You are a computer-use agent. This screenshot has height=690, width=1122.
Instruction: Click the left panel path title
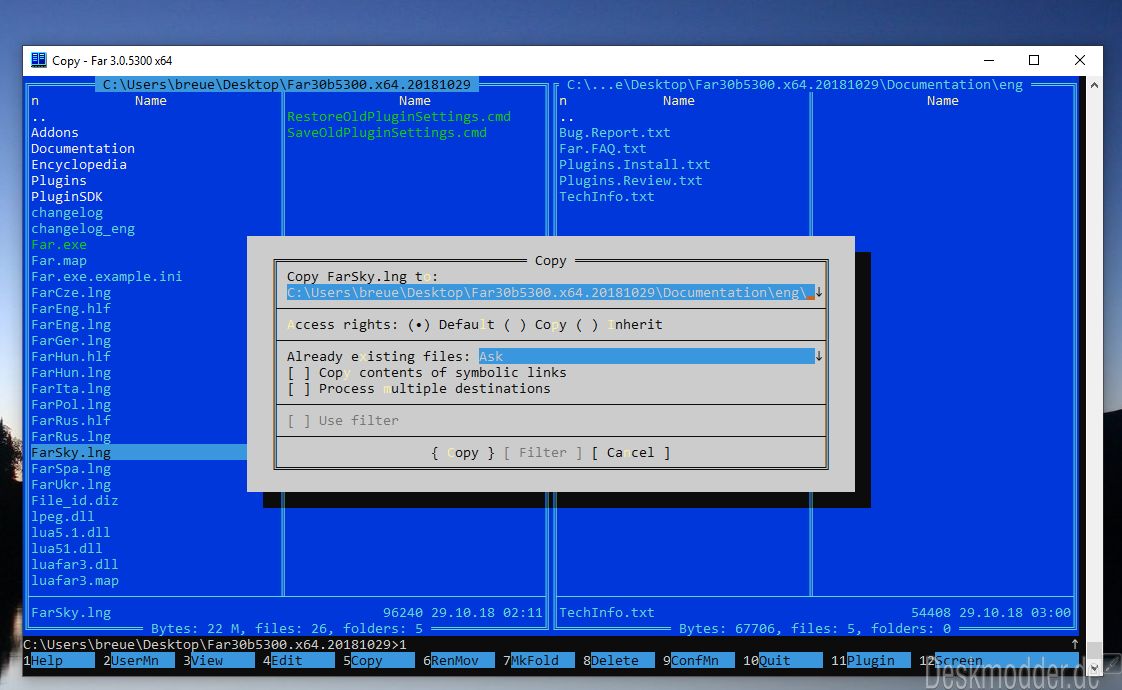[x=287, y=84]
